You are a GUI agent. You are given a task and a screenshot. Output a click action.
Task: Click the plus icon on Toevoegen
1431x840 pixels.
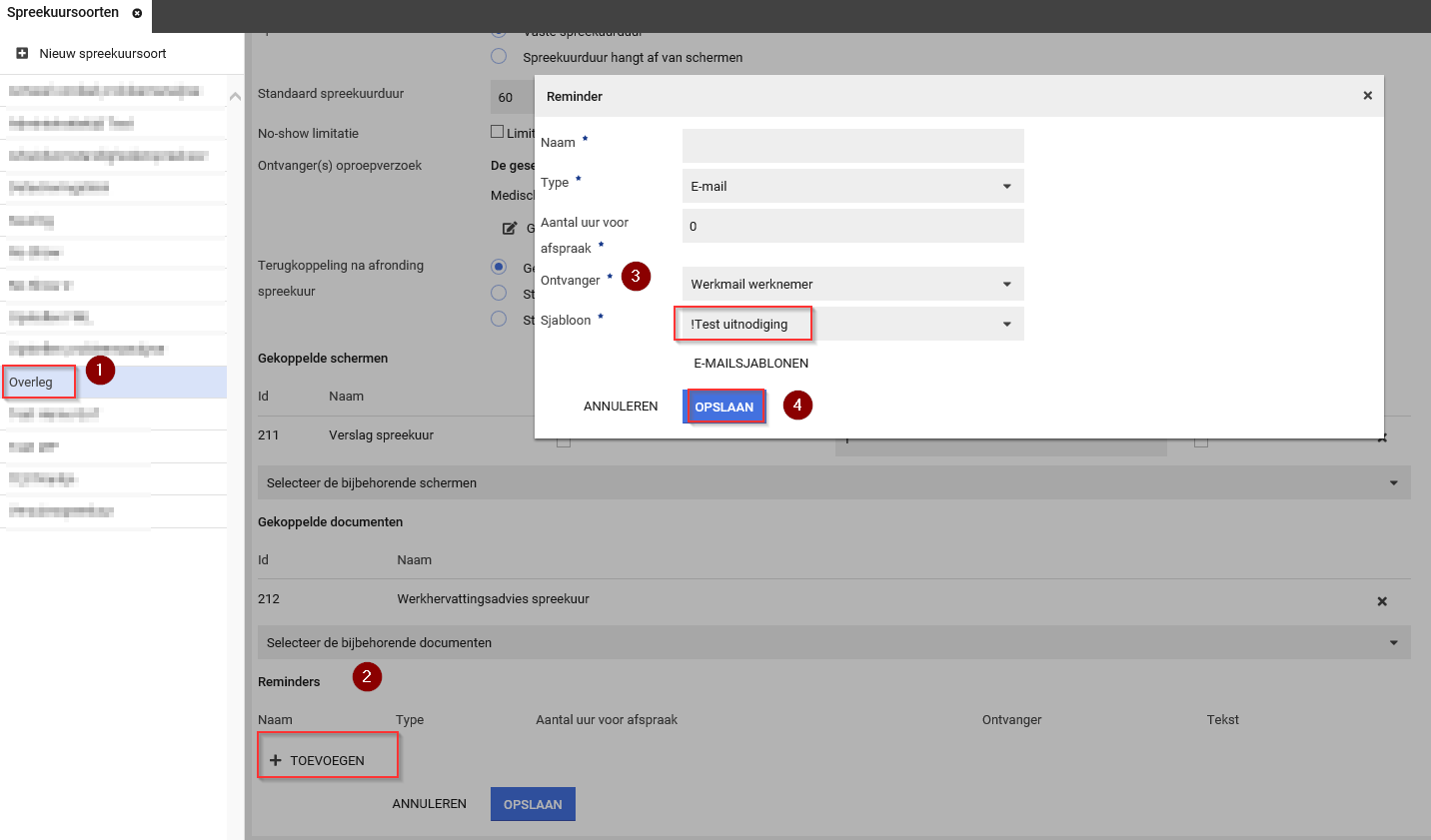276,761
